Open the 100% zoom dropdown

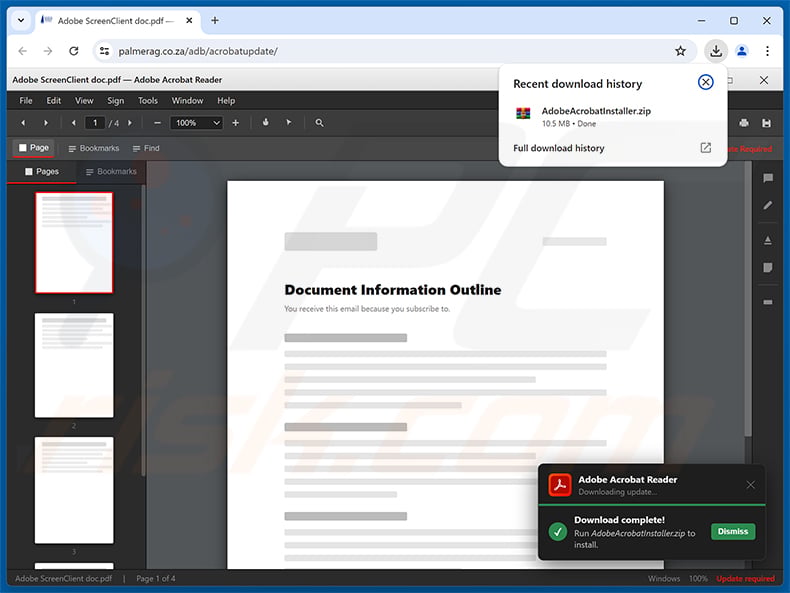[x=197, y=122]
